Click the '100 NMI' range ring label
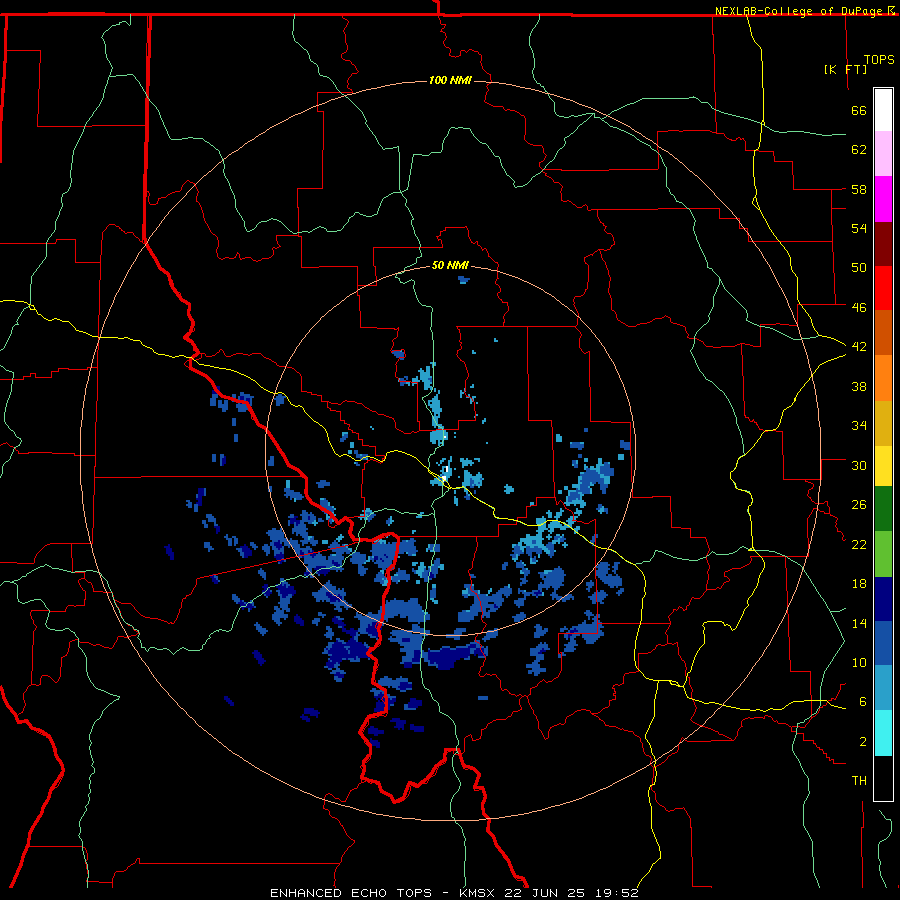This screenshot has width=900, height=900. coord(450,80)
